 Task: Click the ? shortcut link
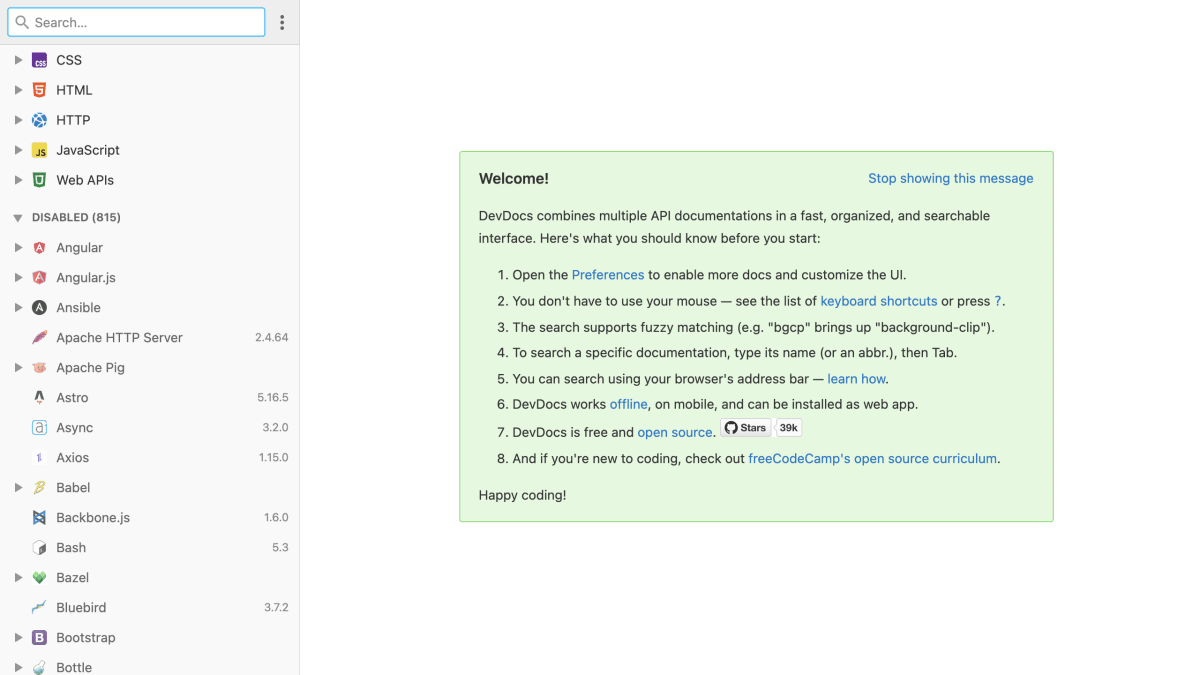(x=998, y=301)
